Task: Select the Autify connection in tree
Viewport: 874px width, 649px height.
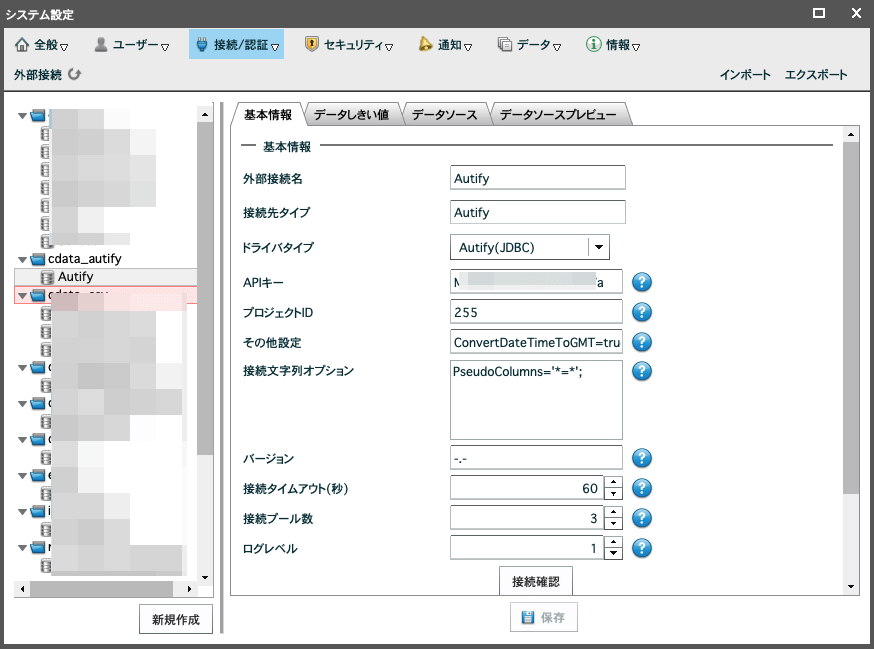Action: [x=75, y=277]
